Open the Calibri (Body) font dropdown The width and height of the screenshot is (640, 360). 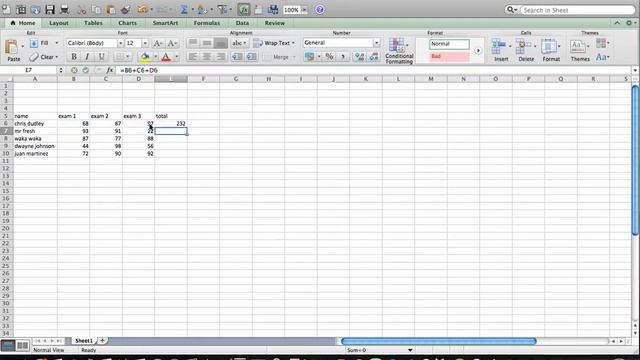point(120,43)
